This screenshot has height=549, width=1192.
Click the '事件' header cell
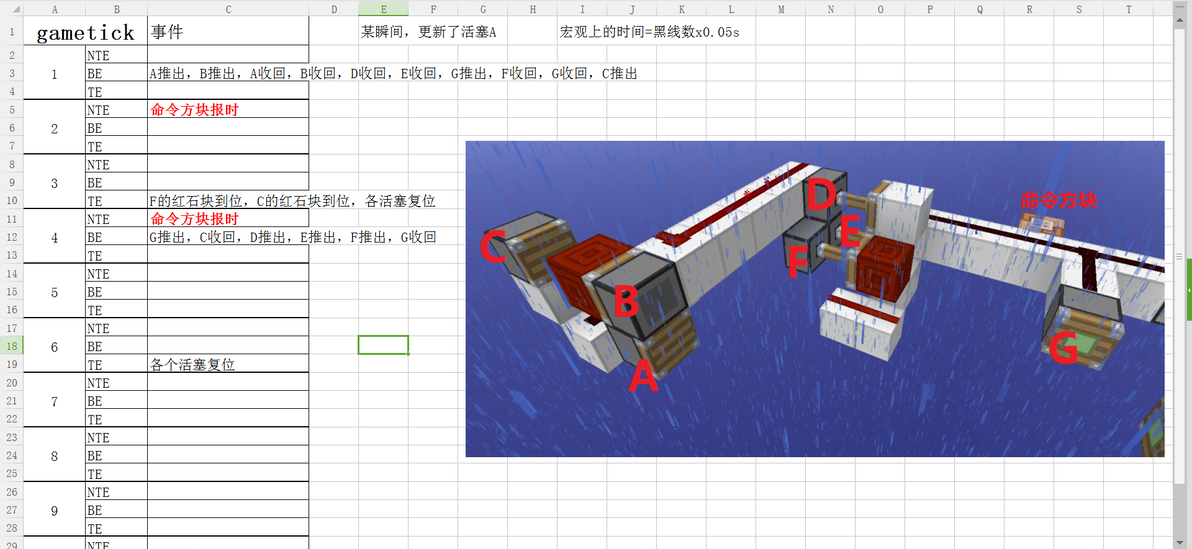point(228,31)
